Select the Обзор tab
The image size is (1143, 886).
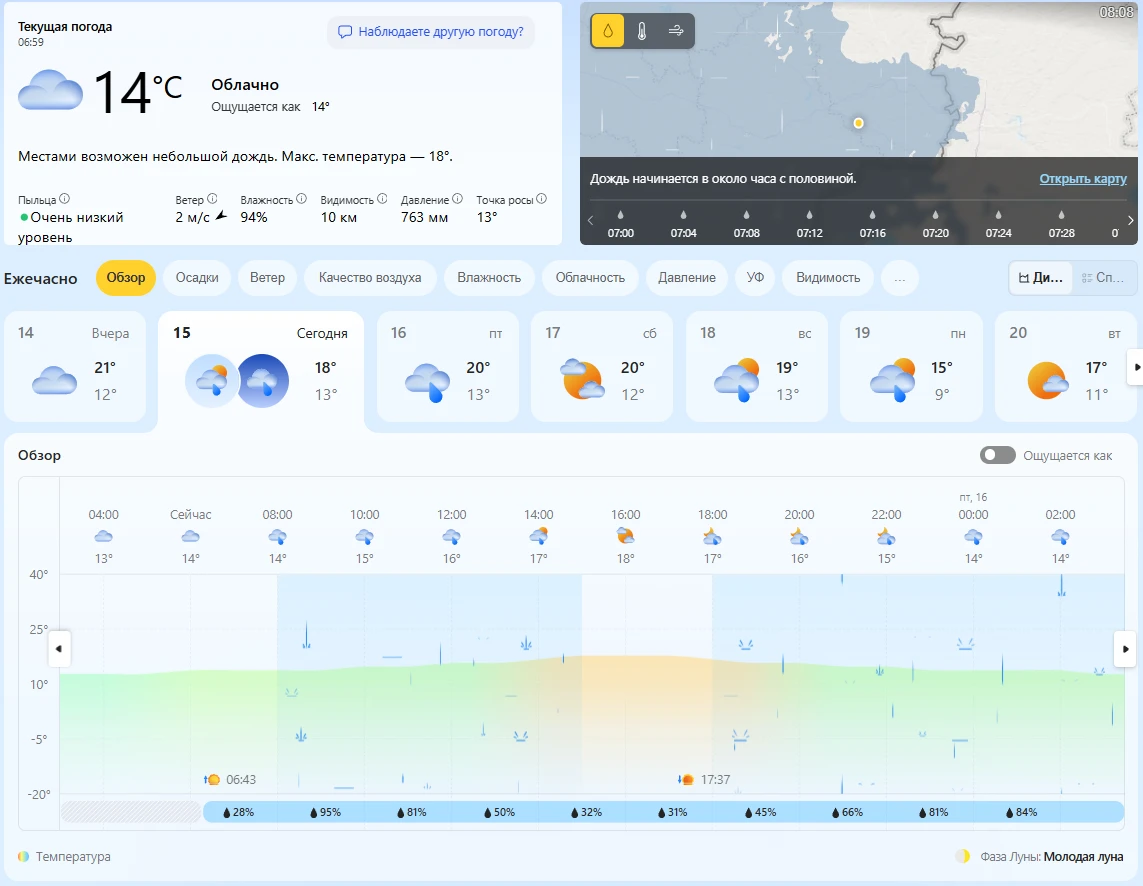click(x=125, y=278)
